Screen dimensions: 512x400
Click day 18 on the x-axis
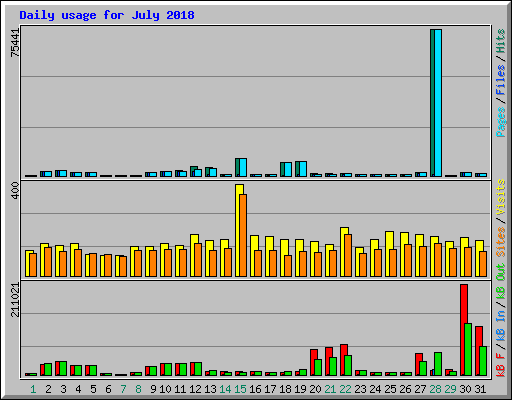tap(285, 389)
